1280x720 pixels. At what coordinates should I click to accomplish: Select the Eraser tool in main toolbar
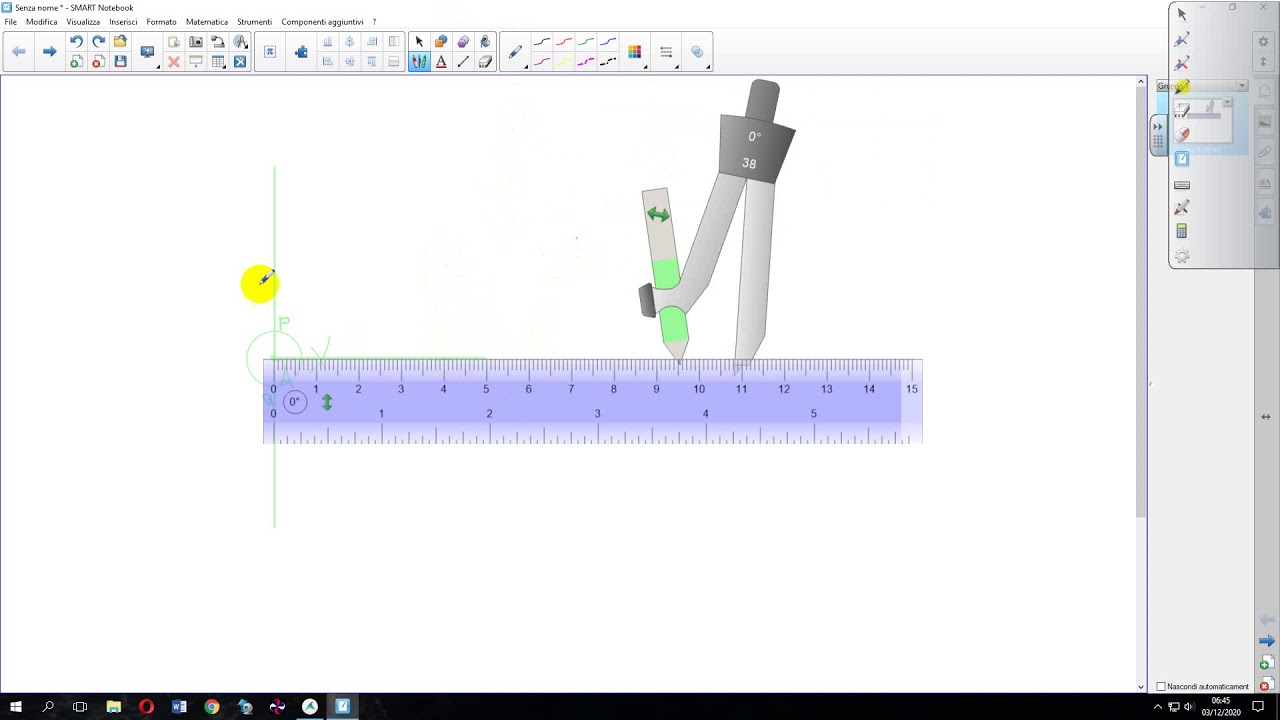pyautogui.click(x=485, y=62)
